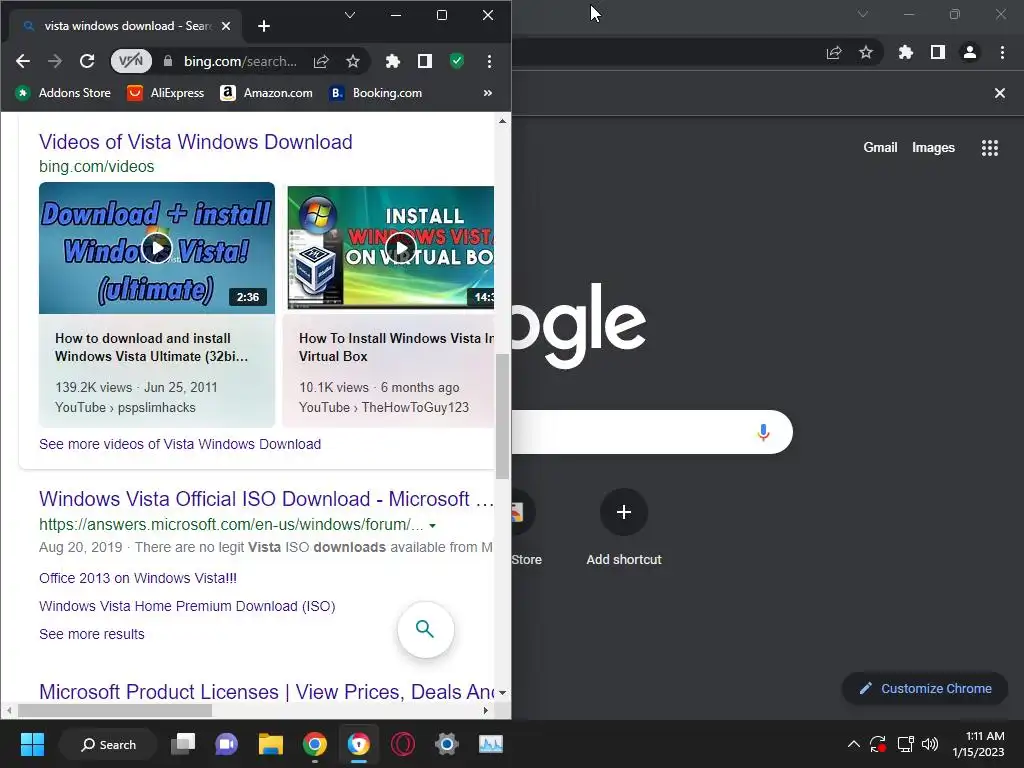Click See more results link

91,634
